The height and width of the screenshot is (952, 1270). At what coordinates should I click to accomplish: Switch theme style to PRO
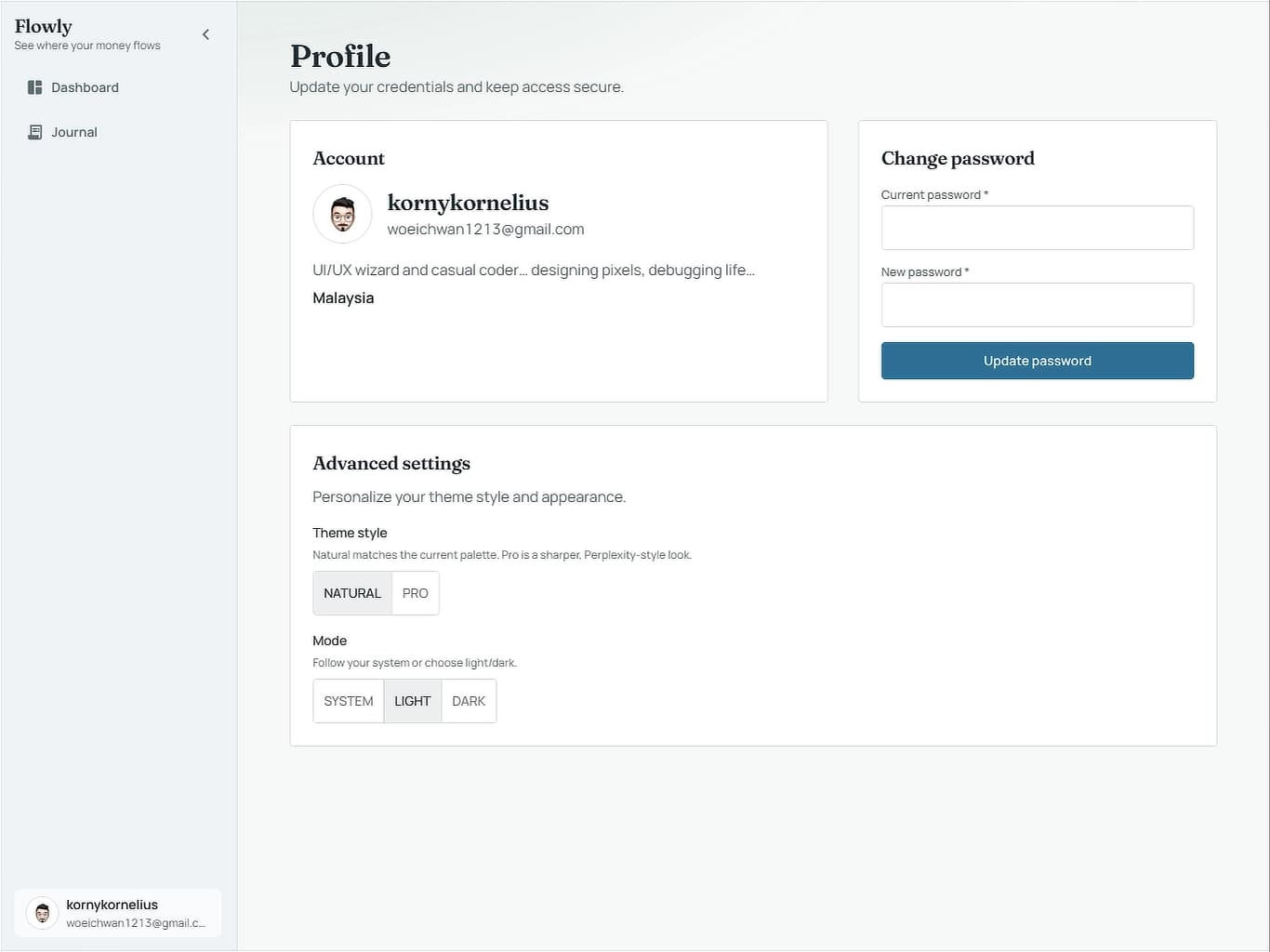click(x=415, y=592)
